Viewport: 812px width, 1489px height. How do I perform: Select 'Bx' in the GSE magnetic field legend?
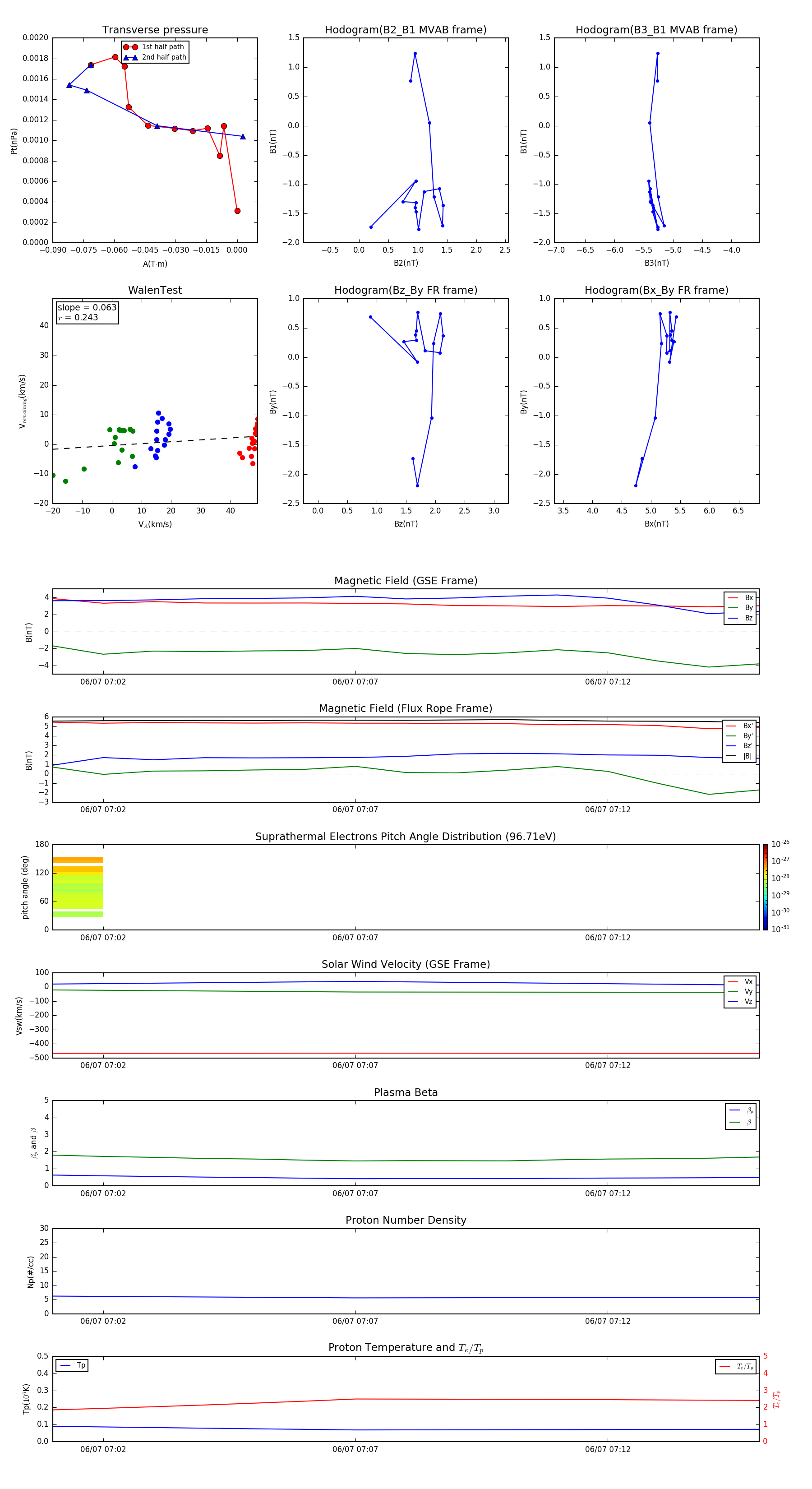[x=740, y=598]
